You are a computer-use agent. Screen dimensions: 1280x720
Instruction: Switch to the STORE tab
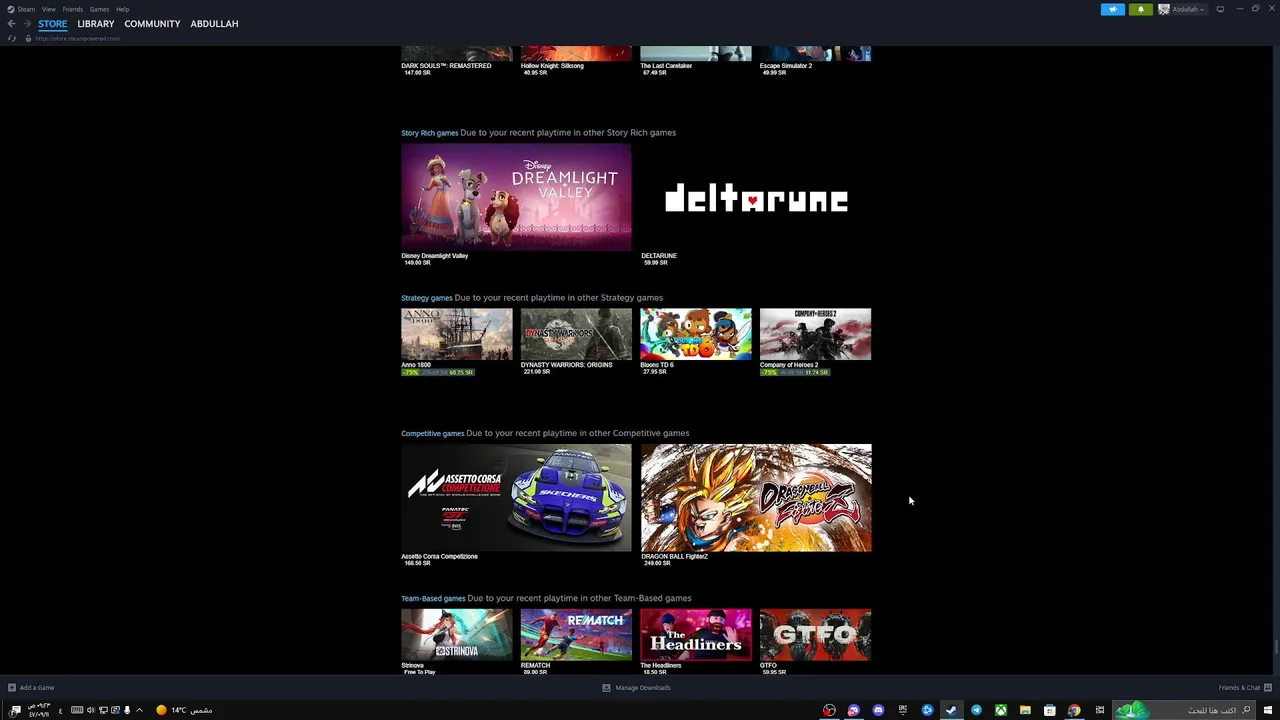tap(53, 23)
